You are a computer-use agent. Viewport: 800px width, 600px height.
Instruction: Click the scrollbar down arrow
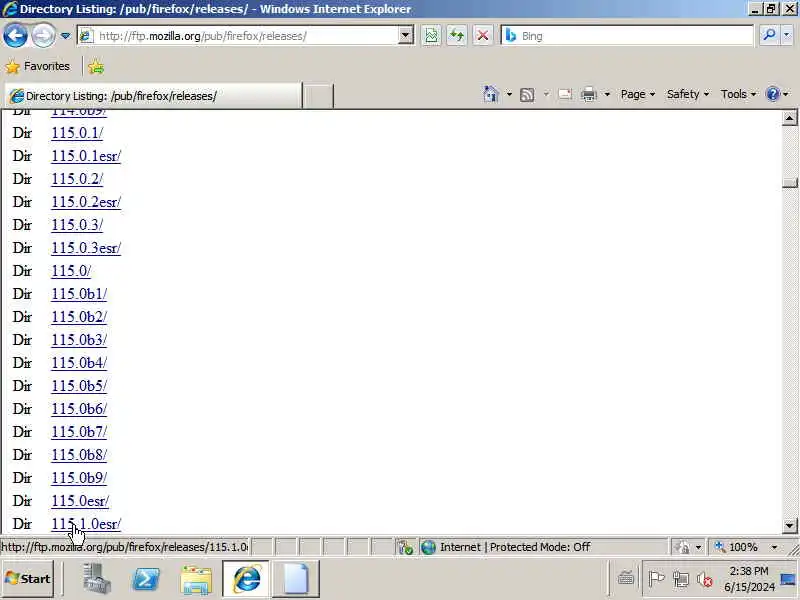tap(789, 525)
